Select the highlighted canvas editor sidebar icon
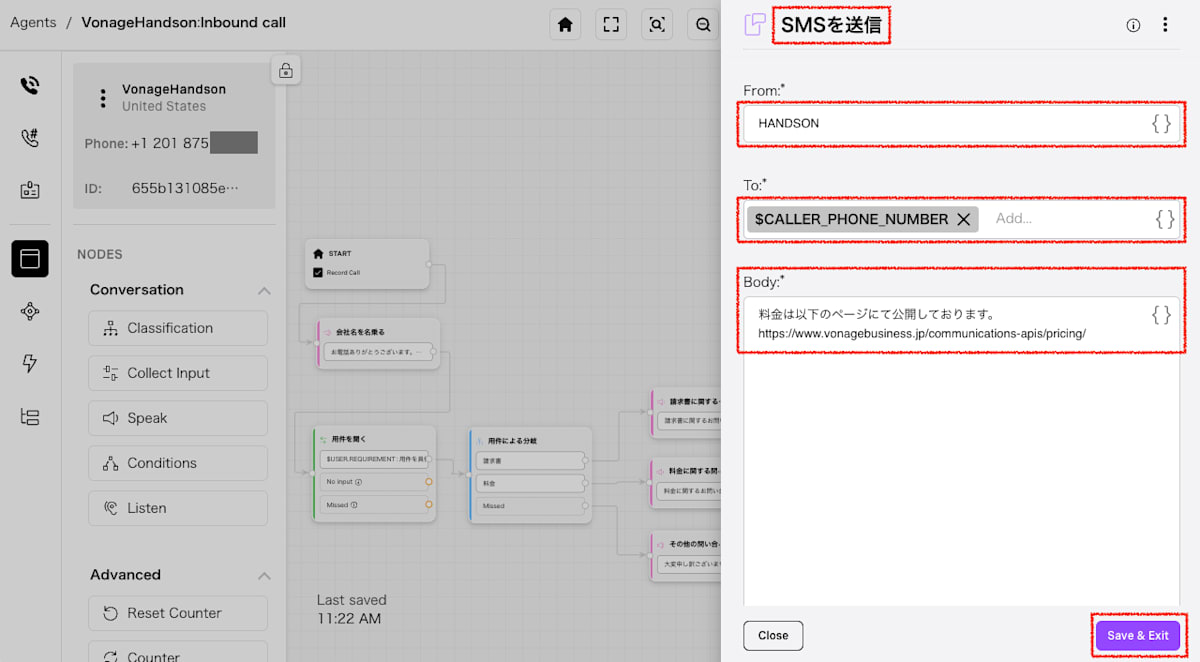 [30, 259]
